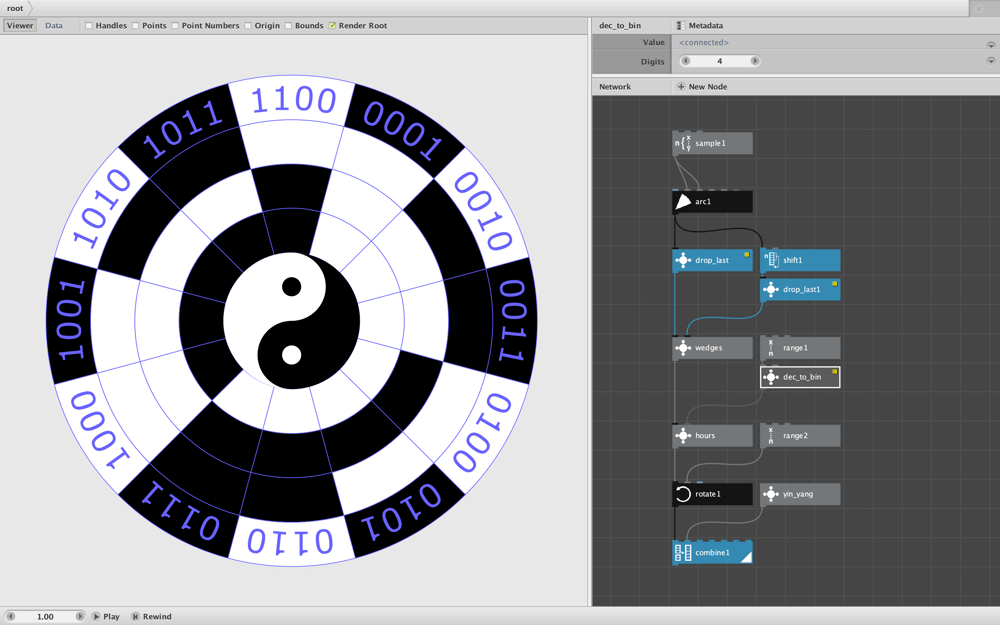Viewport: 1000px width, 625px height.
Task: Enable the Handles checkbox
Action: tap(89, 26)
